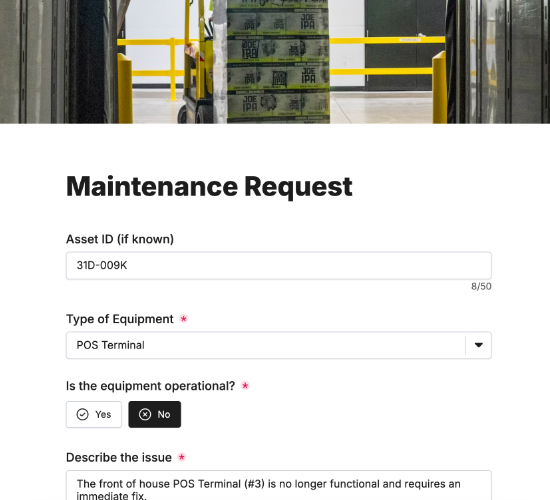550x500 pixels.
Task: Select Yes for equipment operational
Action: [94, 414]
